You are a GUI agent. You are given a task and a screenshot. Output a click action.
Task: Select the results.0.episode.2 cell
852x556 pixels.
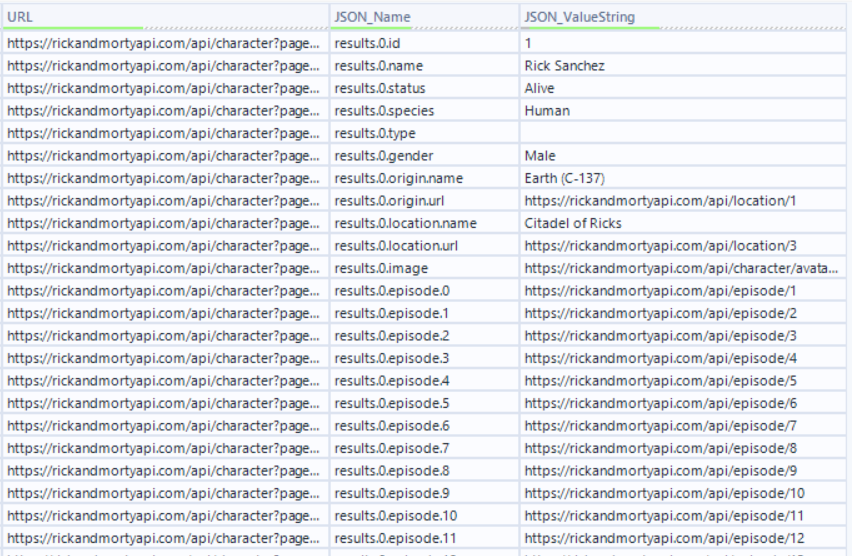pos(424,336)
